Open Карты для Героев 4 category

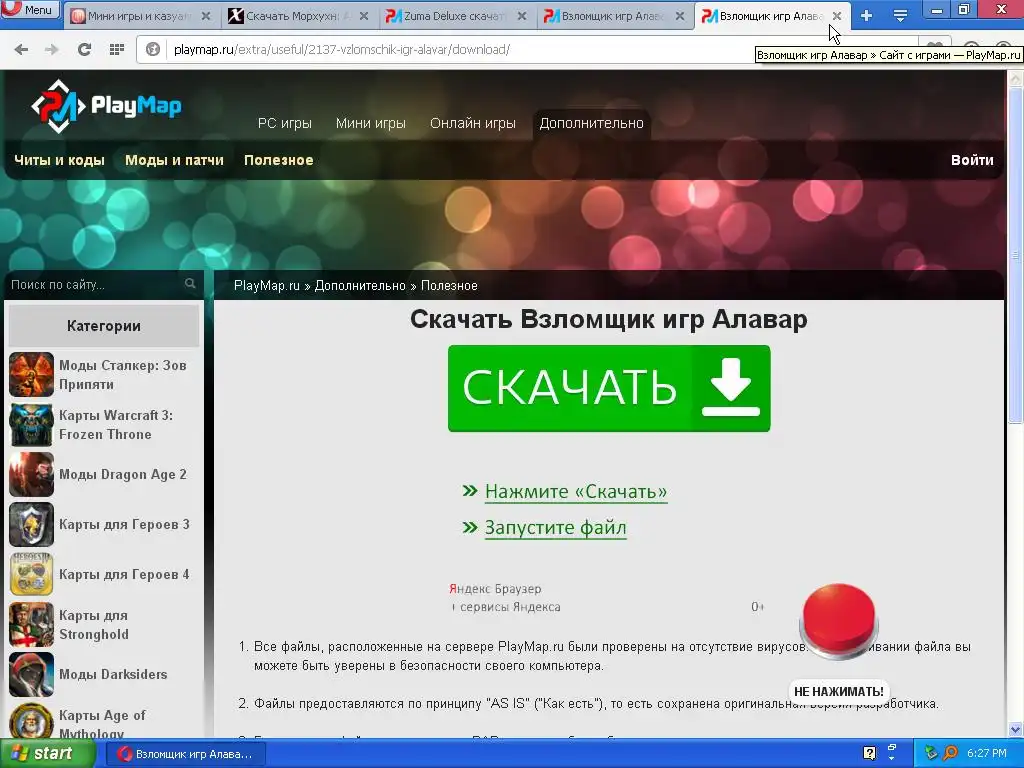point(124,575)
